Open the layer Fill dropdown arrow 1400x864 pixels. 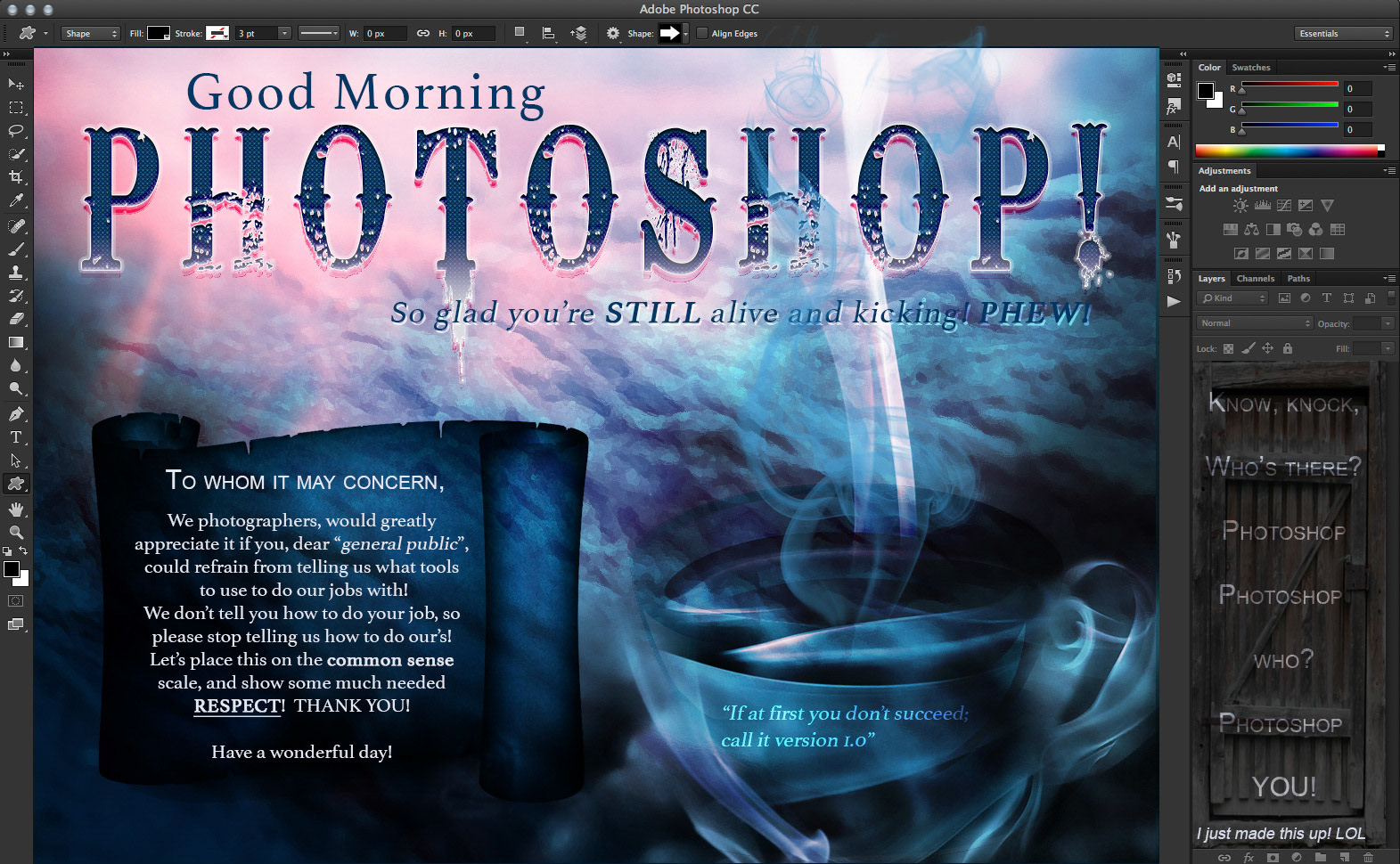[x=1388, y=348]
